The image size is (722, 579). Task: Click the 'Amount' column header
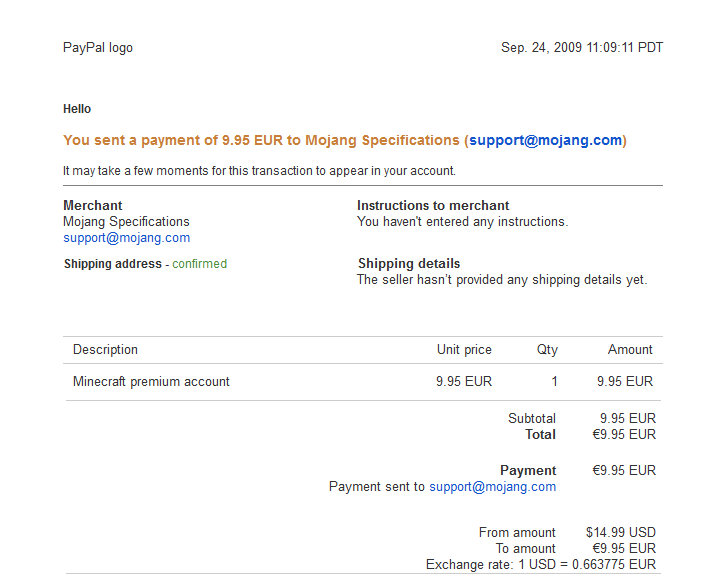click(630, 350)
